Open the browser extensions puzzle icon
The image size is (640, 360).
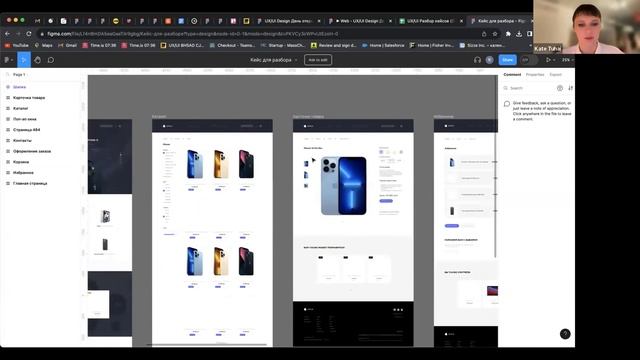point(508,34)
